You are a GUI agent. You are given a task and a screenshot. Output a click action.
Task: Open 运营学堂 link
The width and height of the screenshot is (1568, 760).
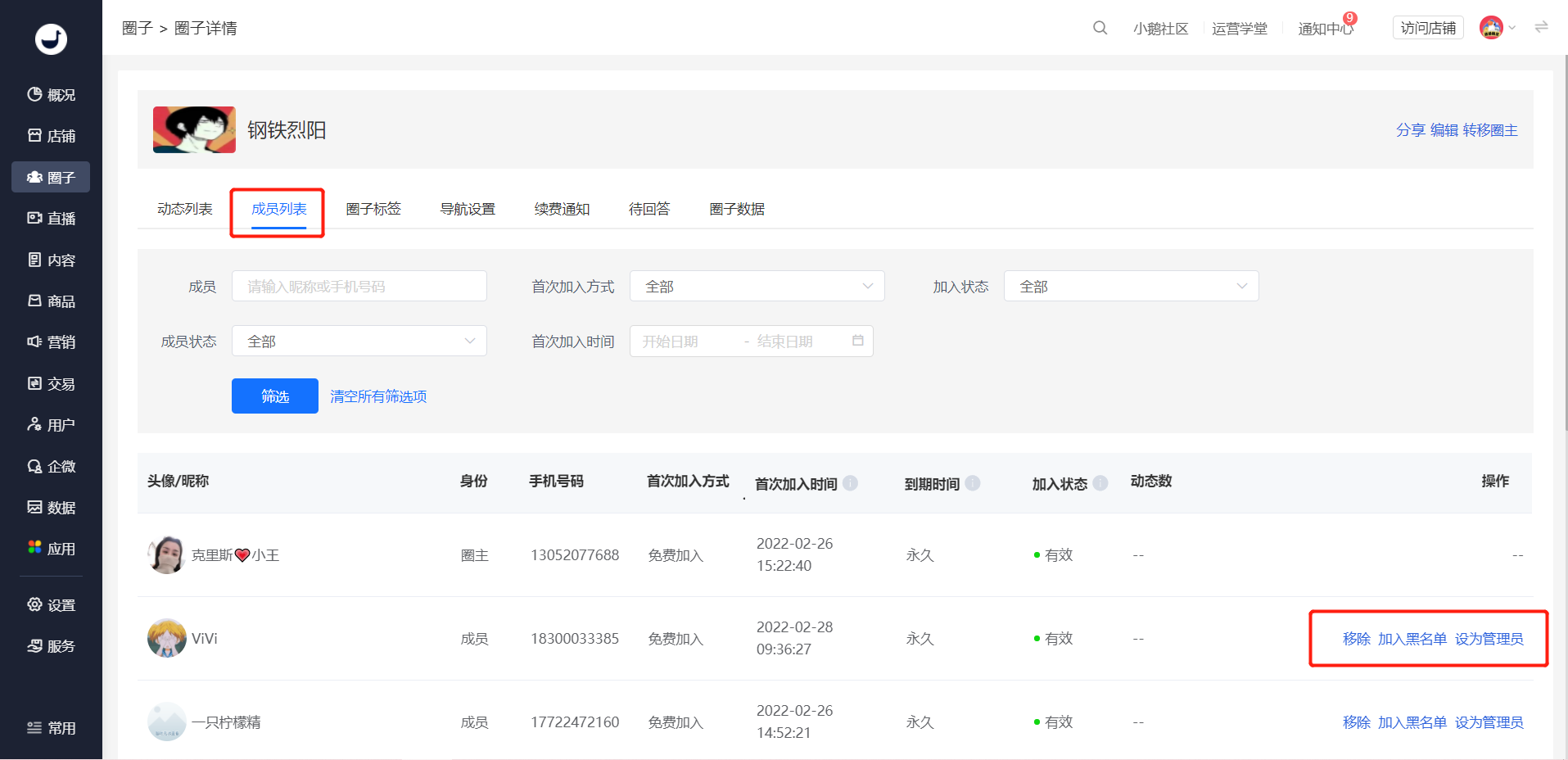1240,29
